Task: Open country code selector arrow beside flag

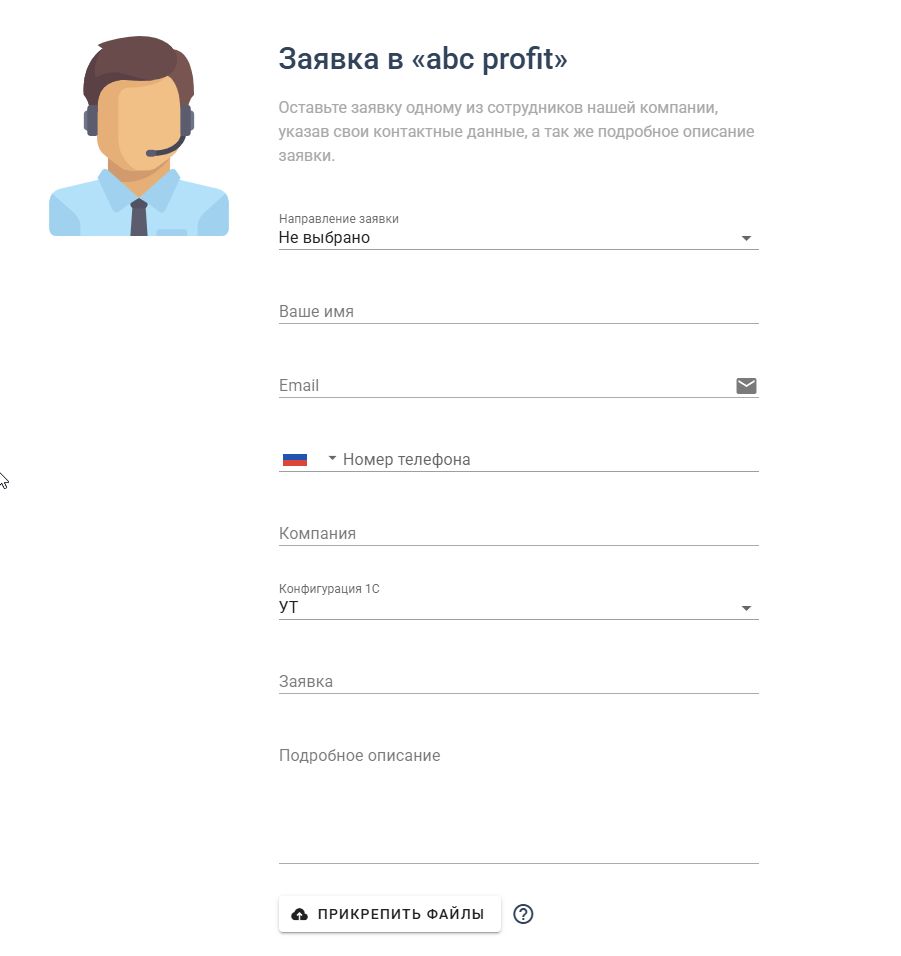Action: pyautogui.click(x=332, y=459)
